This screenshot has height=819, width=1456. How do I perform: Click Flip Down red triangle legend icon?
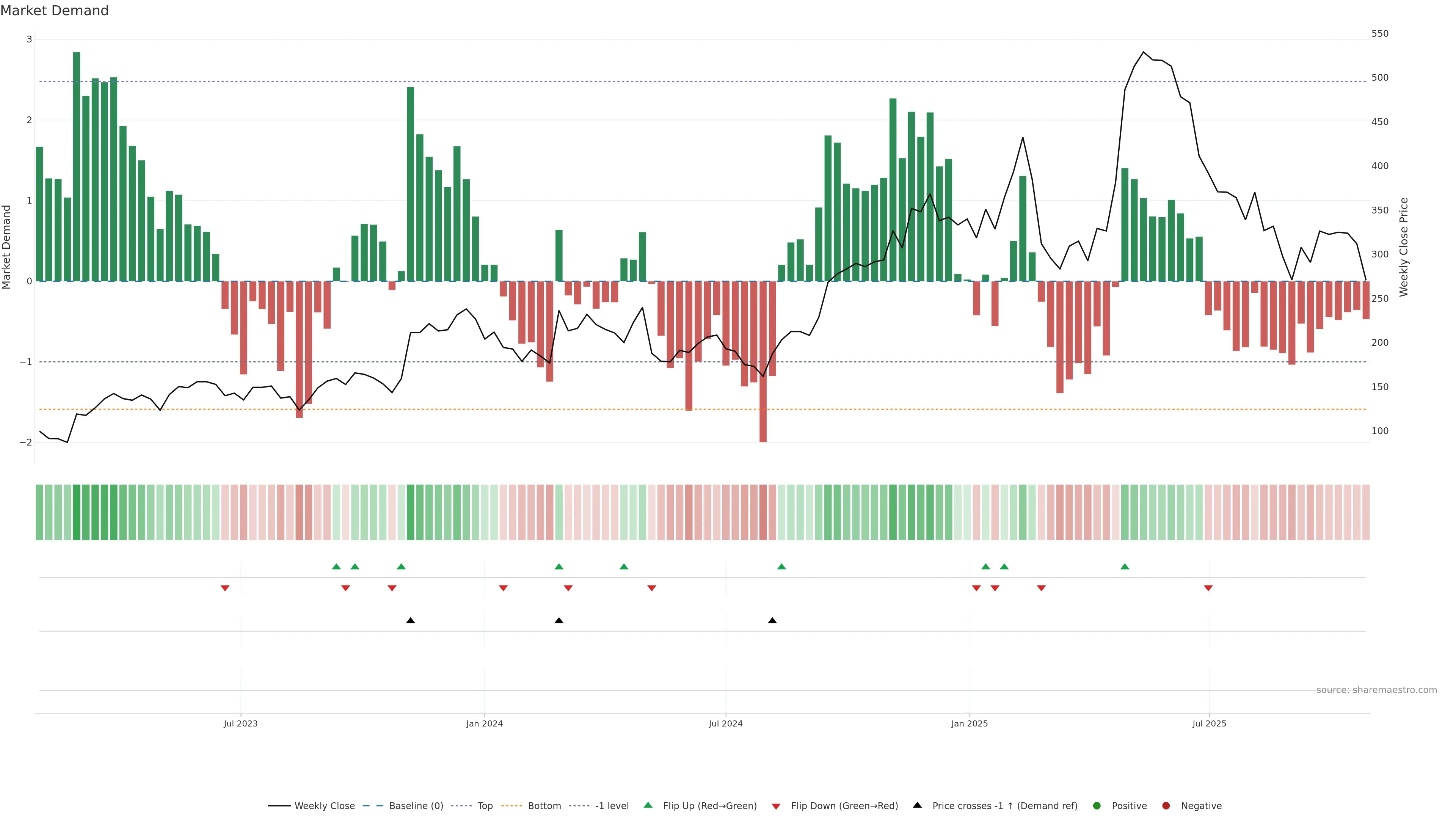pos(776,806)
